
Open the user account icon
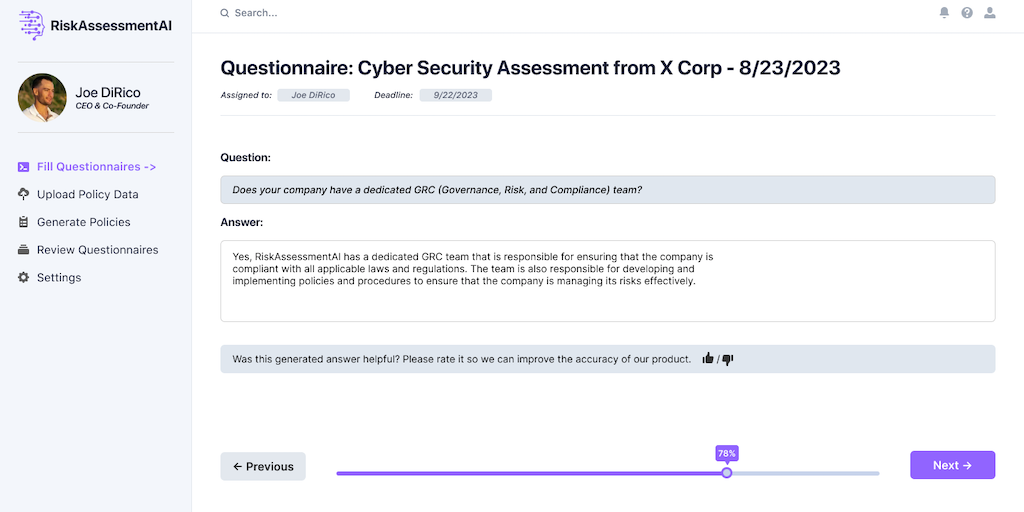pyautogui.click(x=990, y=13)
